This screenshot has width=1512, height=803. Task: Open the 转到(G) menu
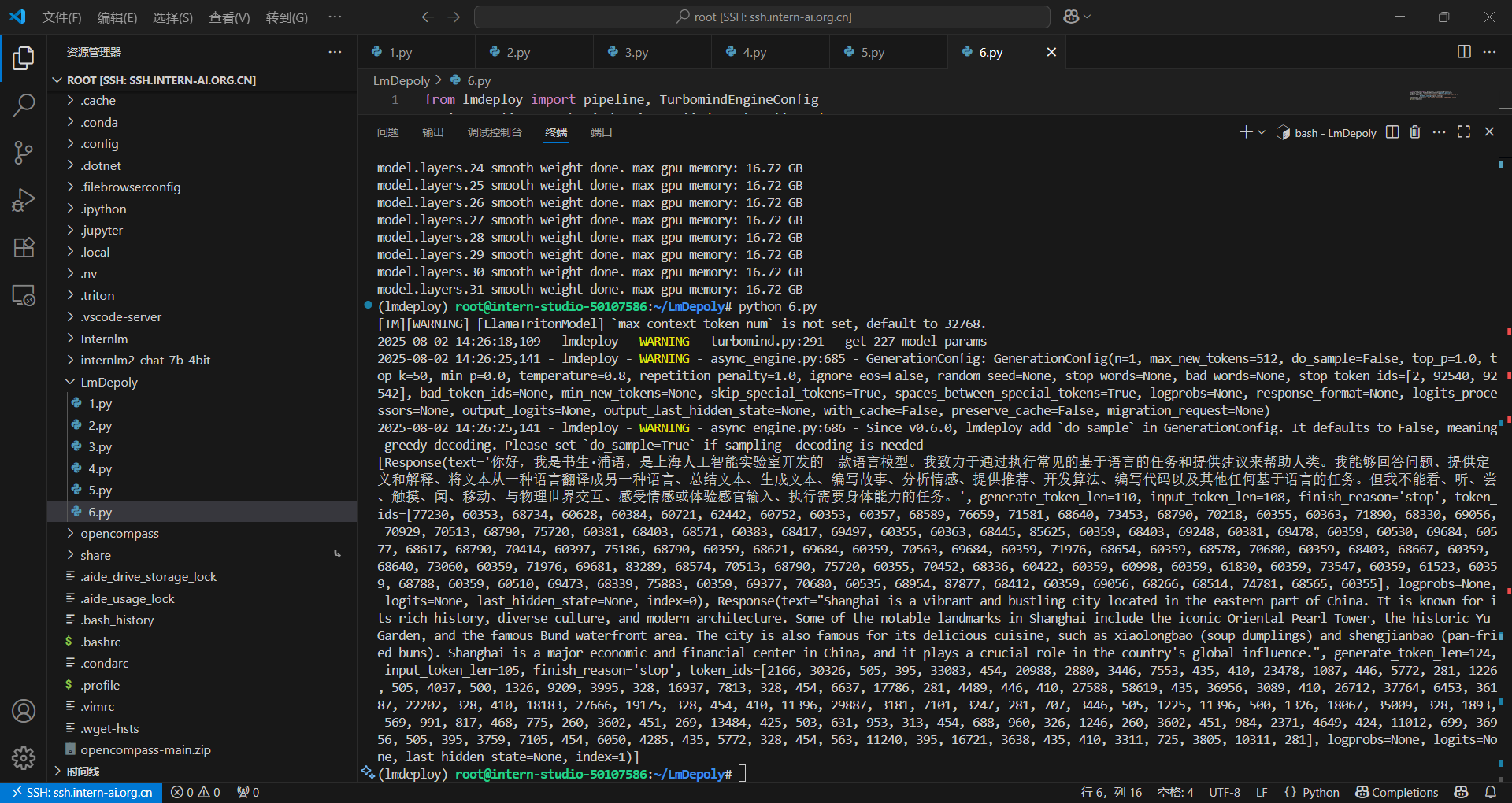[287, 17]
